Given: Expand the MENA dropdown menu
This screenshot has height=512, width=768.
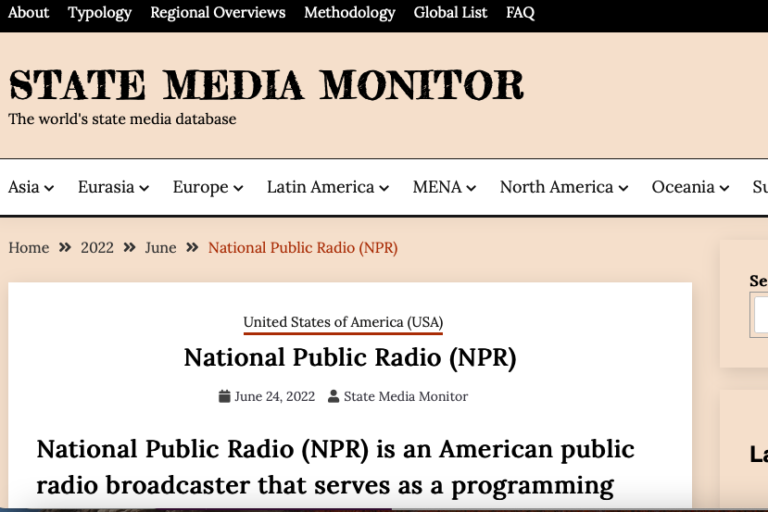Looking at the screenshot, I should click(444, 187).
